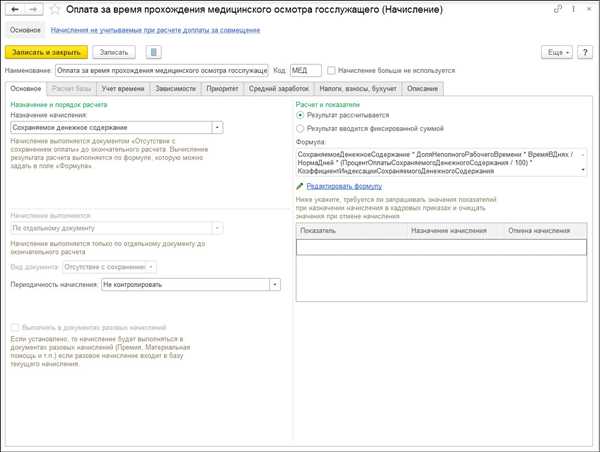Close the form with the X icon
The height and width of the screenshot is (452, 600).
pyautogui.click(x=588, y=10)
